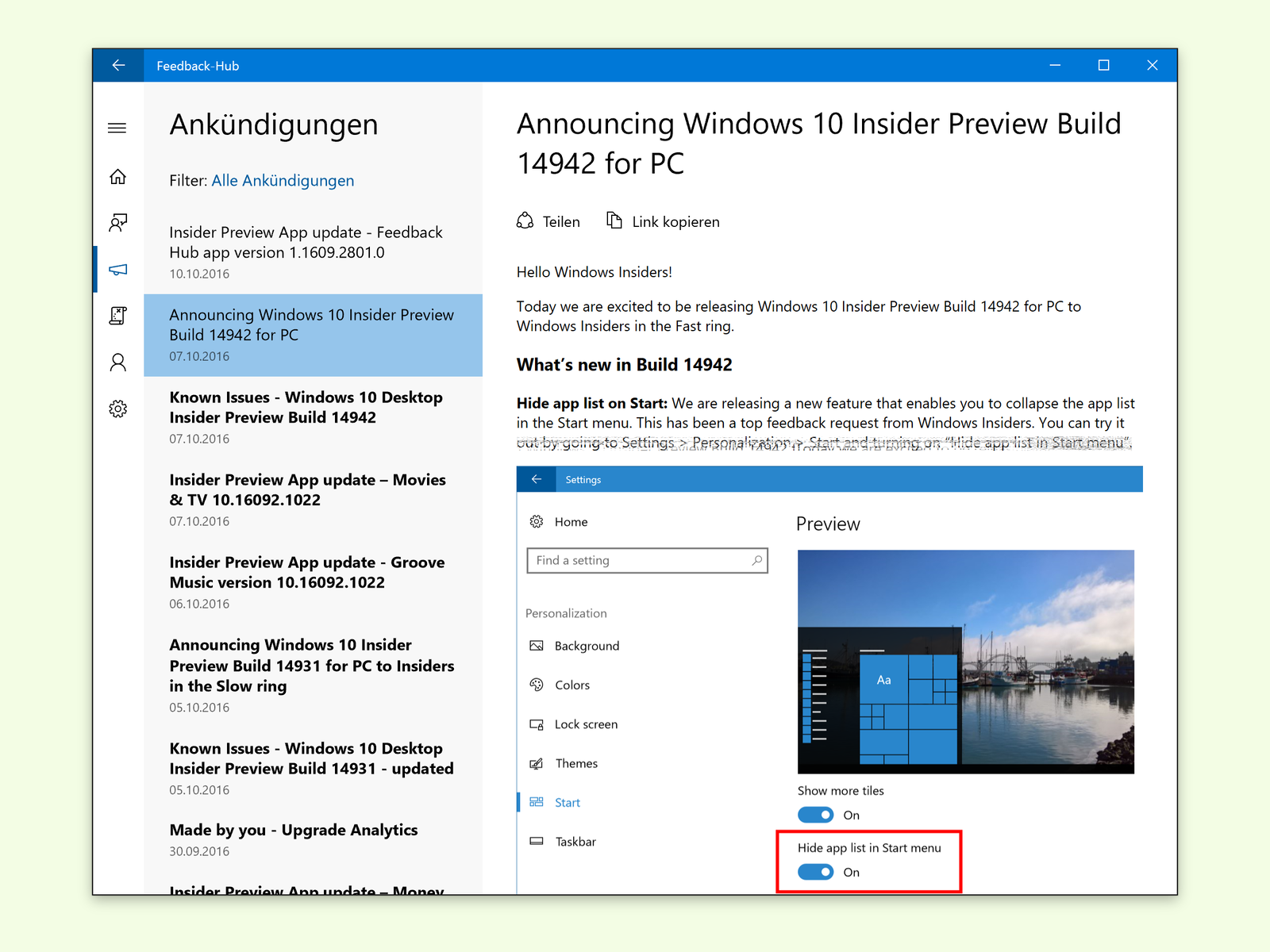This screenshot has width=1270, height=952.
Task: Open Known Issues Build 14942 announcement
Action: coord(313,417)
